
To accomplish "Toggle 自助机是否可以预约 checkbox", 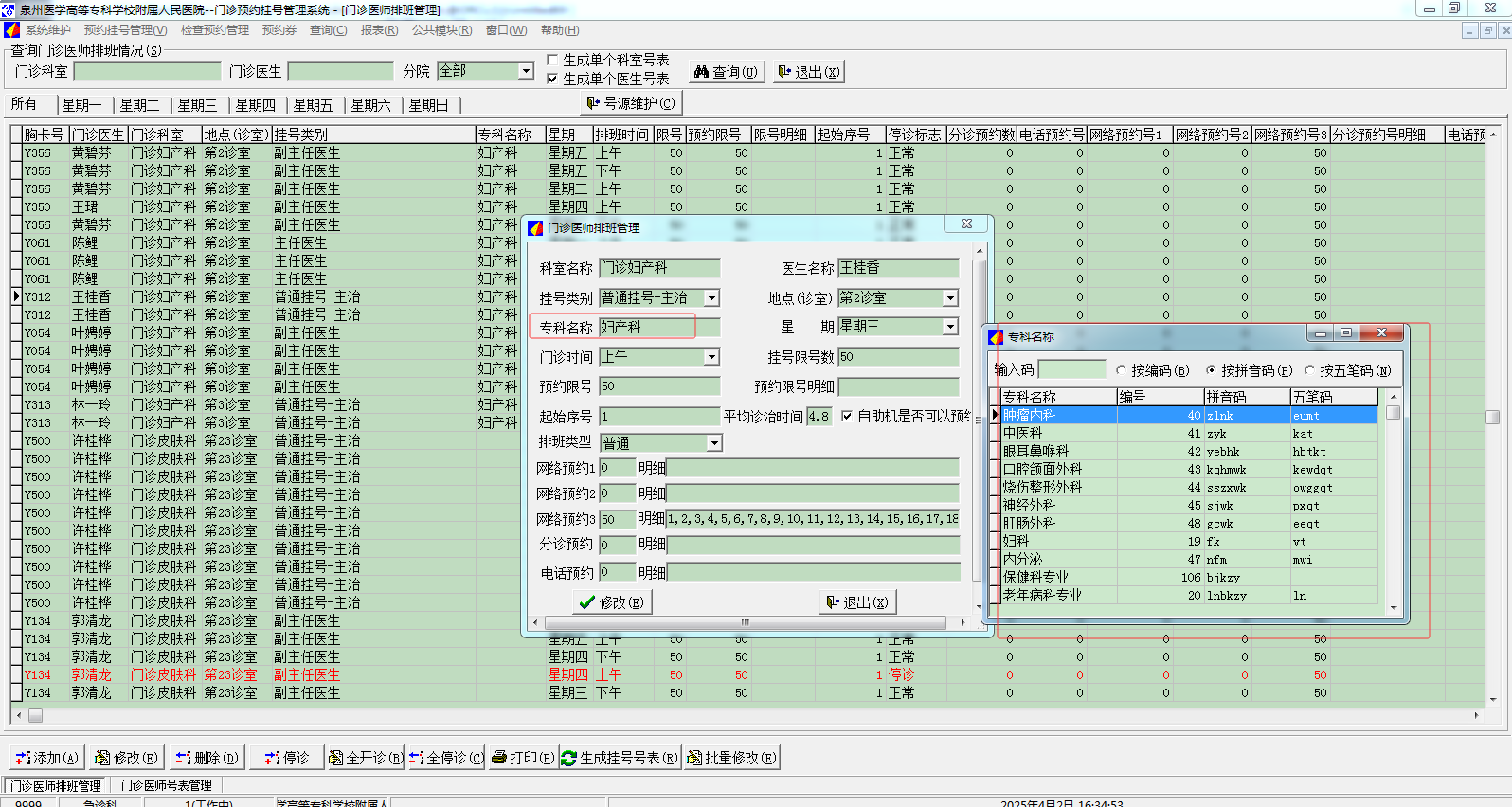I will click(x=847, y=416).
